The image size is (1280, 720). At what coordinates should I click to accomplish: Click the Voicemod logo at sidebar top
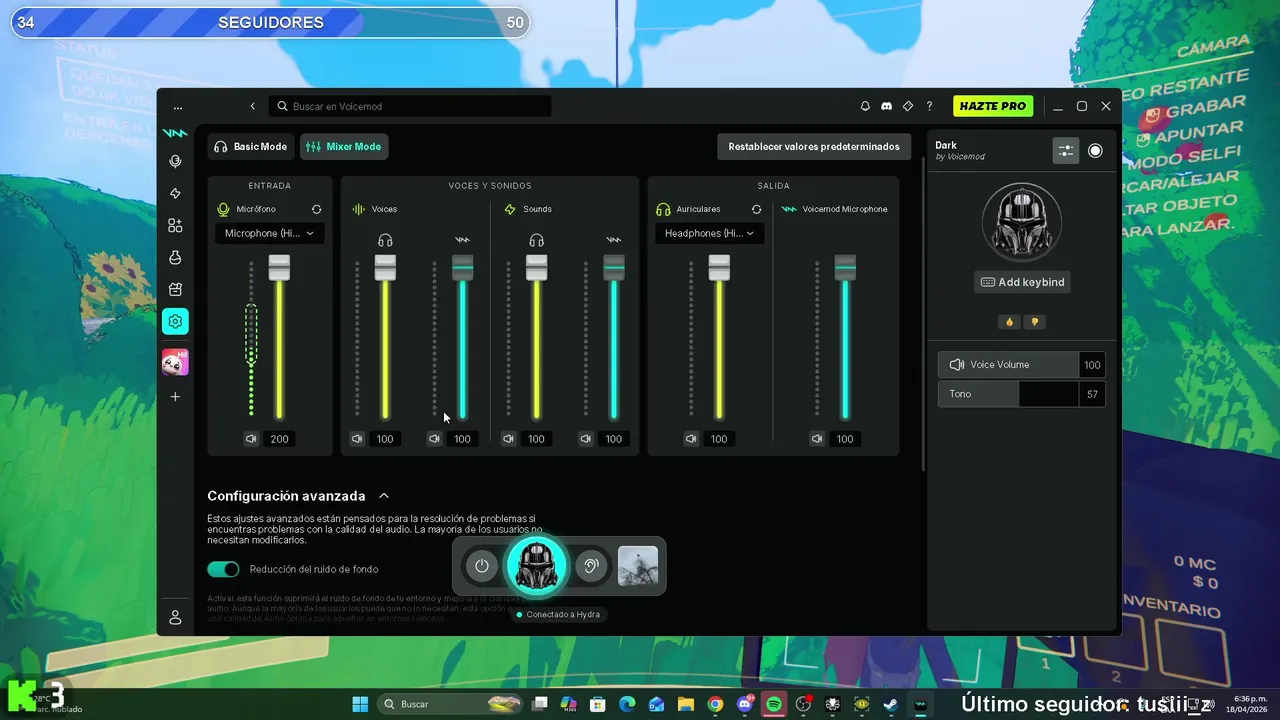(x=175, y=133)
